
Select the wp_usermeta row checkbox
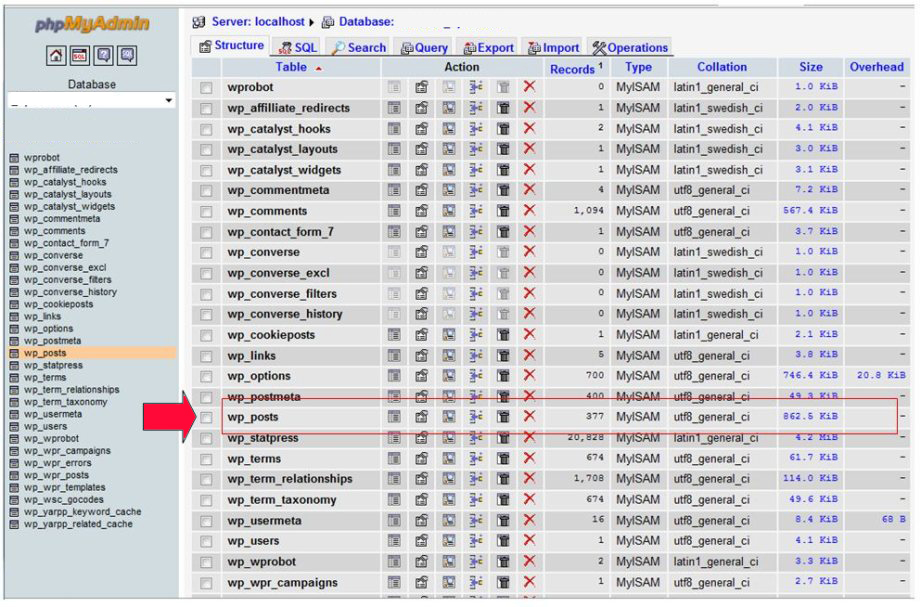tap(206, 521)
